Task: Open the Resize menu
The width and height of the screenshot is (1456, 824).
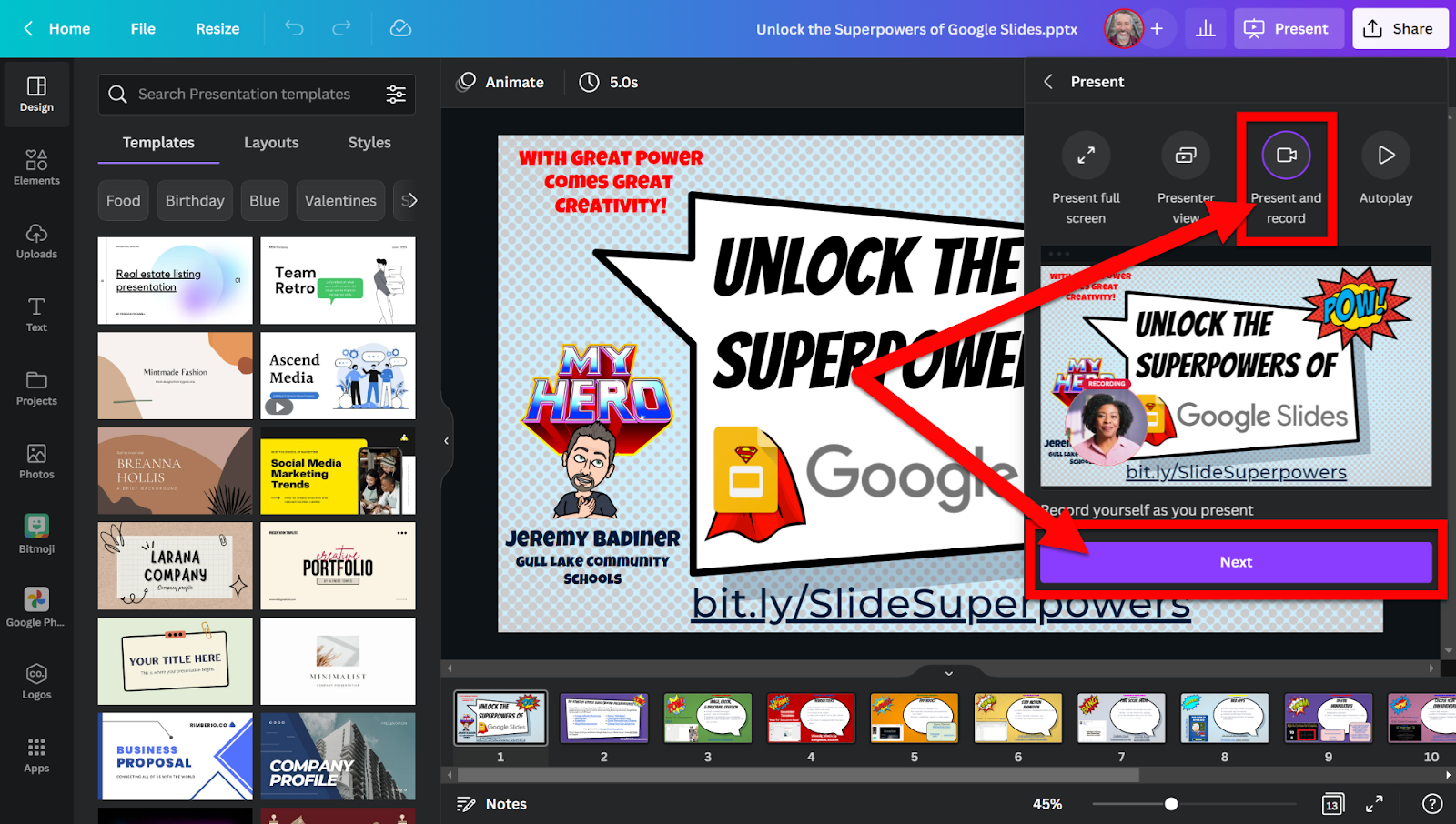Action: point(217,29)
